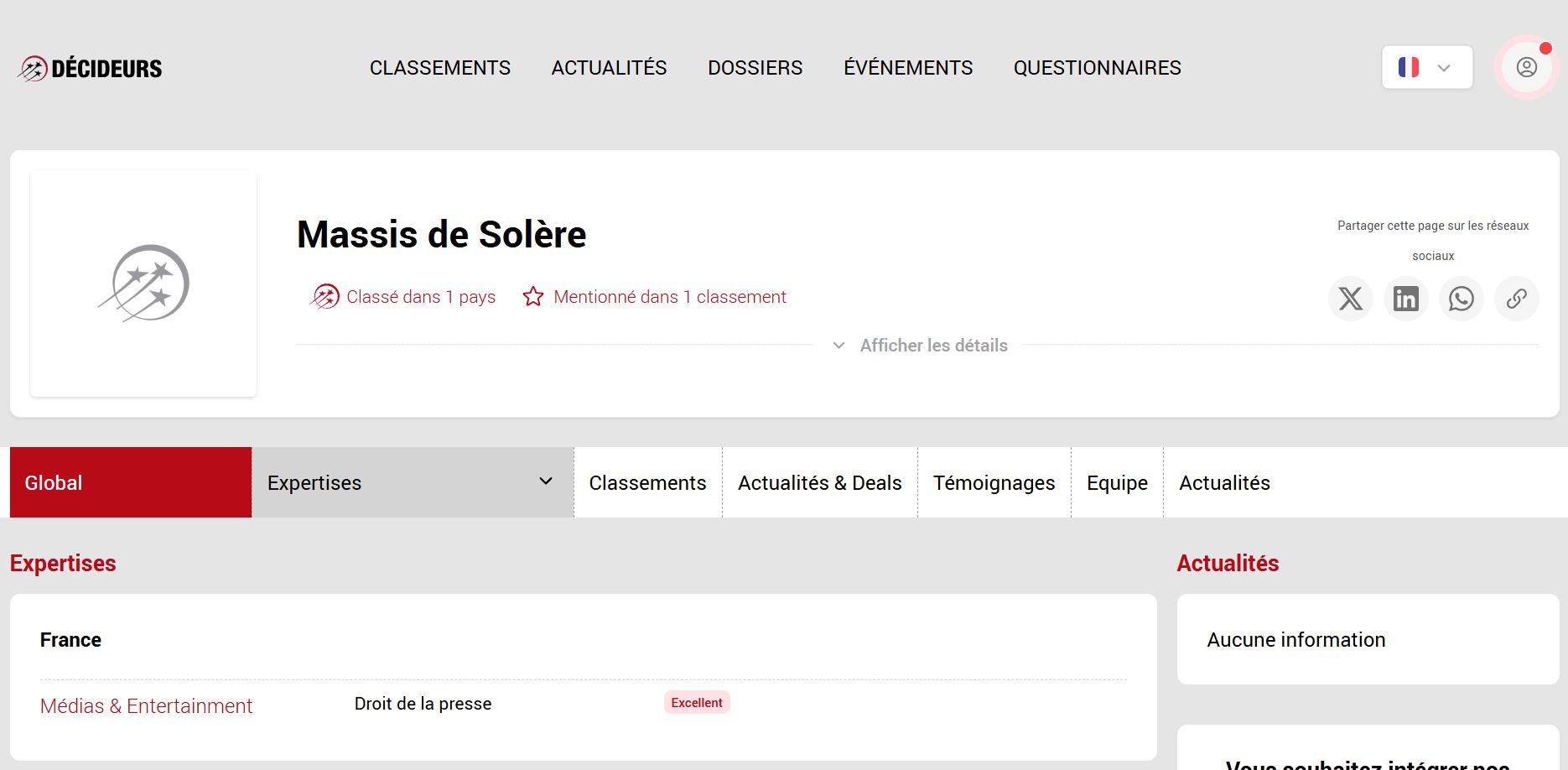Click the Actualités section heading
Viewport: 1568px width, 770px height.
(x=1228, y=564)
